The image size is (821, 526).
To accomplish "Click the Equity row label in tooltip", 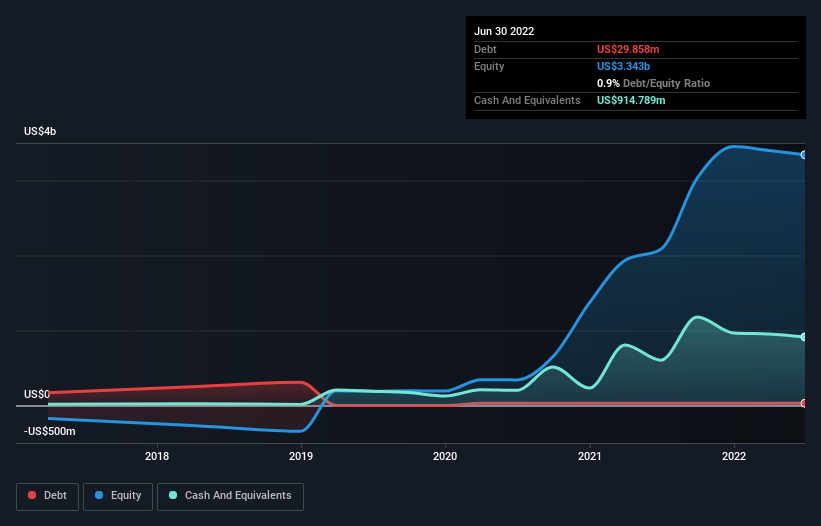I will point(489,66).
